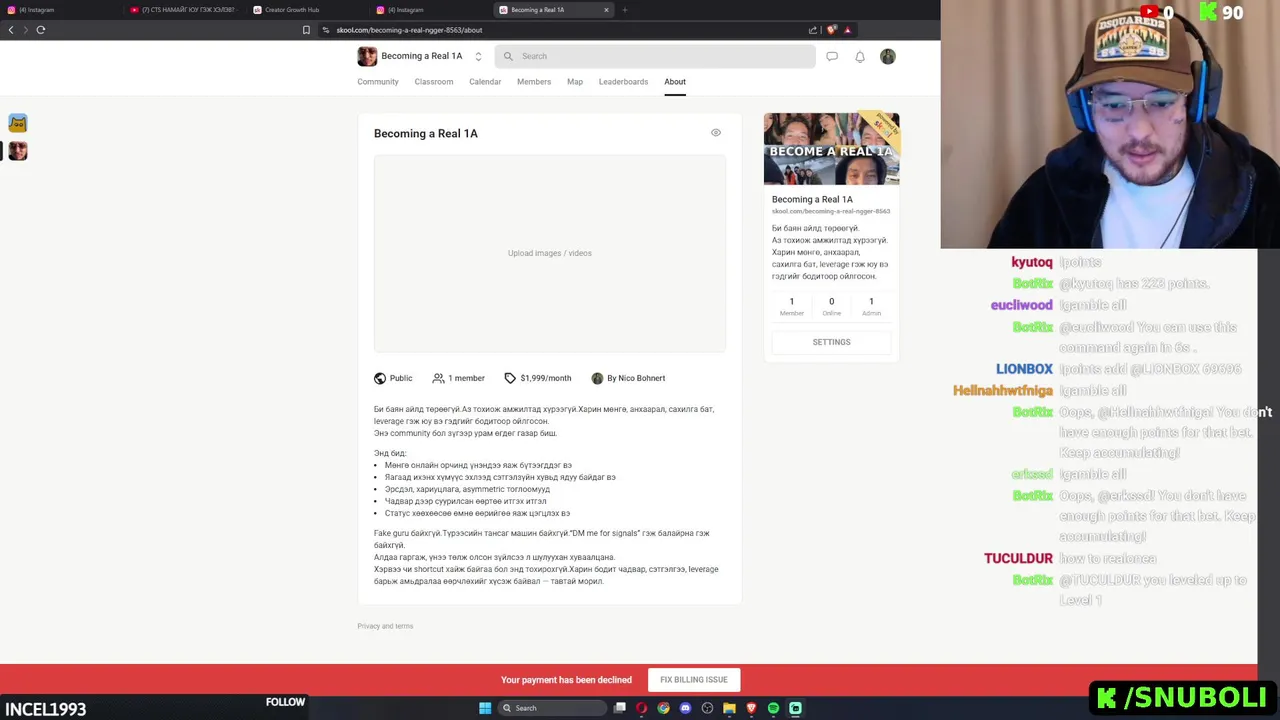1280x720 pixels.
Task: Click the skool.com/becoming-a-real sidebar URL
Action: click(831, 211)
